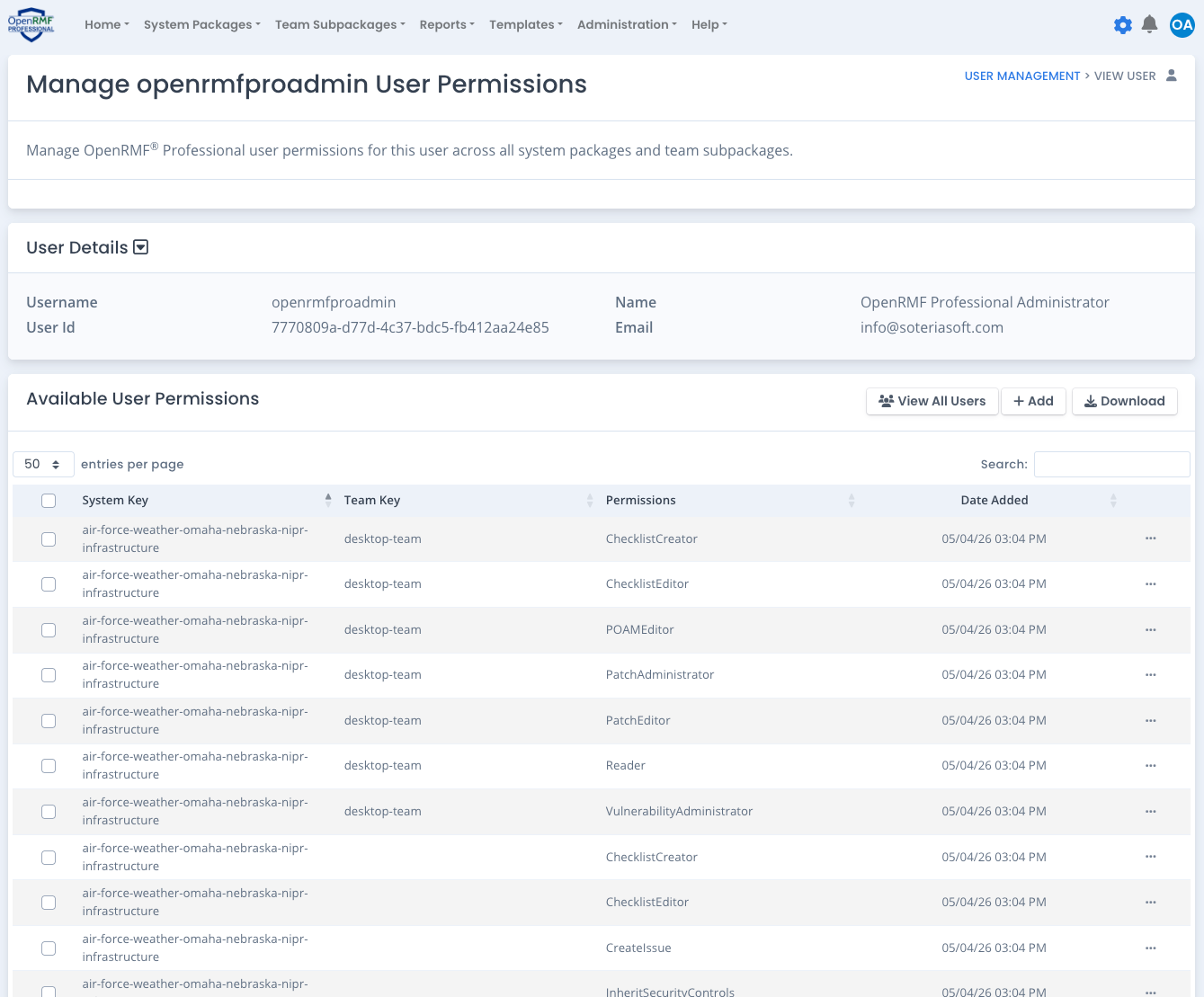Image resolution: width=1204 pixels, height=997 pixels.
Task: Toggle the select-all checkbox in table header
Action: tap(49, 501)
